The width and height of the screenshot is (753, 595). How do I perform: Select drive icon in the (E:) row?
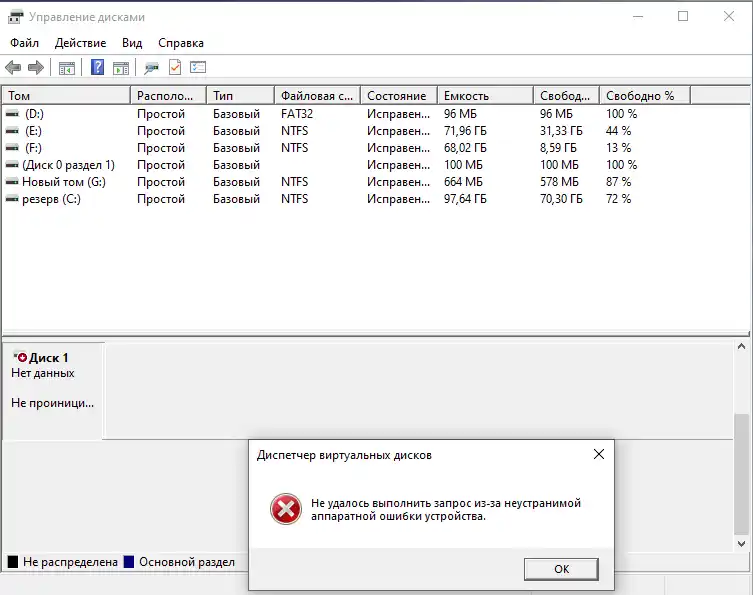pos(12,131)
